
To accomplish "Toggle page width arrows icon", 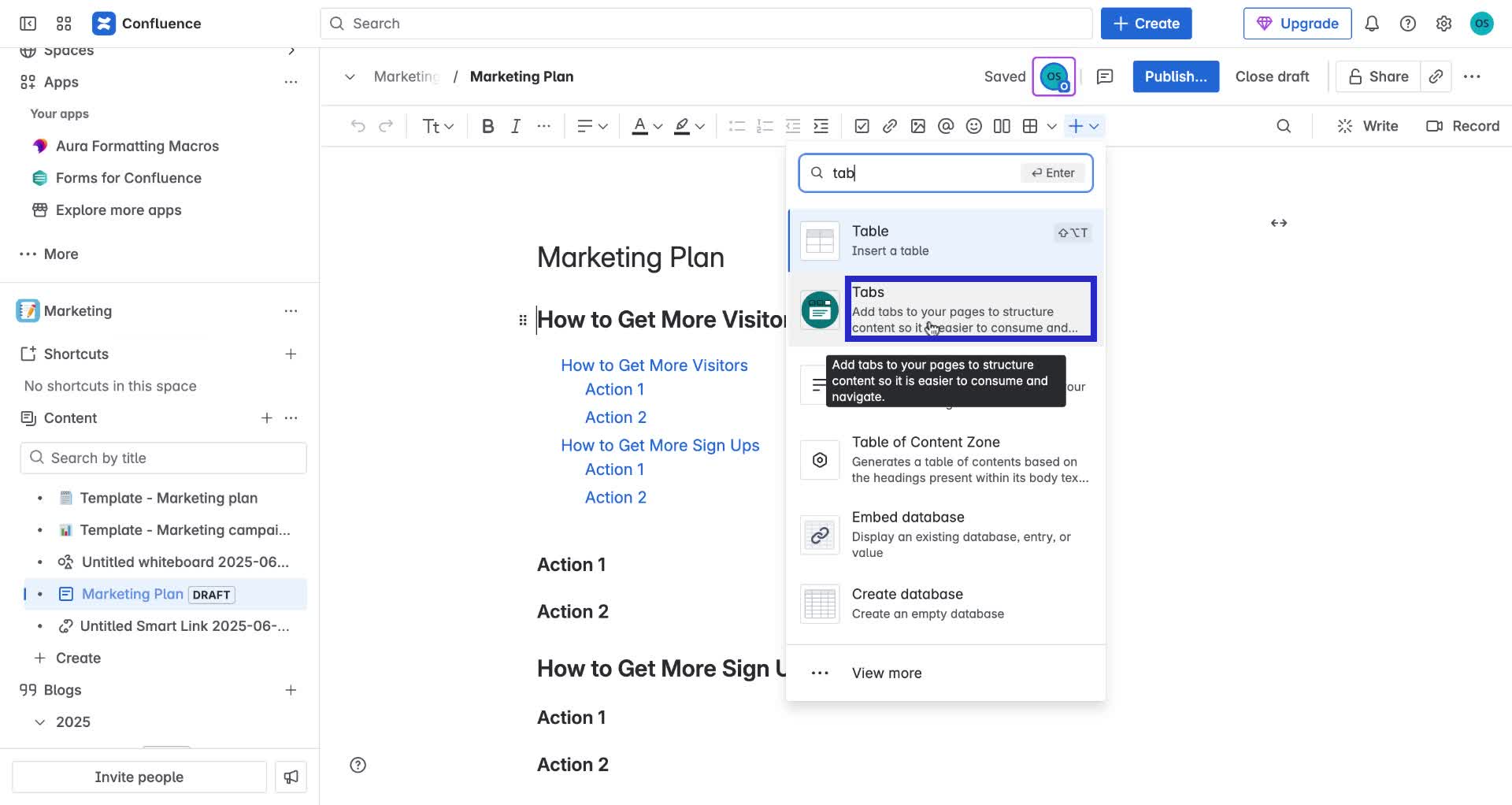I will 1279,223.
